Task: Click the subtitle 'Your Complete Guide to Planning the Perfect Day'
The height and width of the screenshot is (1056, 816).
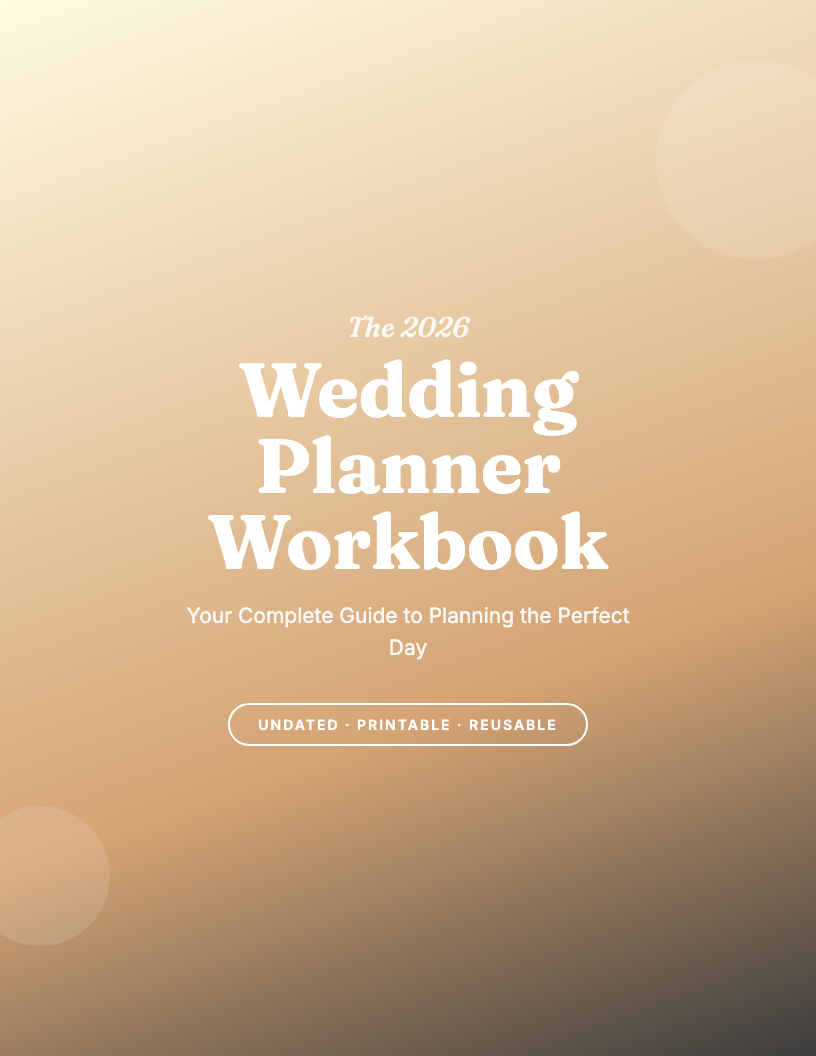Action: [408, 631]
